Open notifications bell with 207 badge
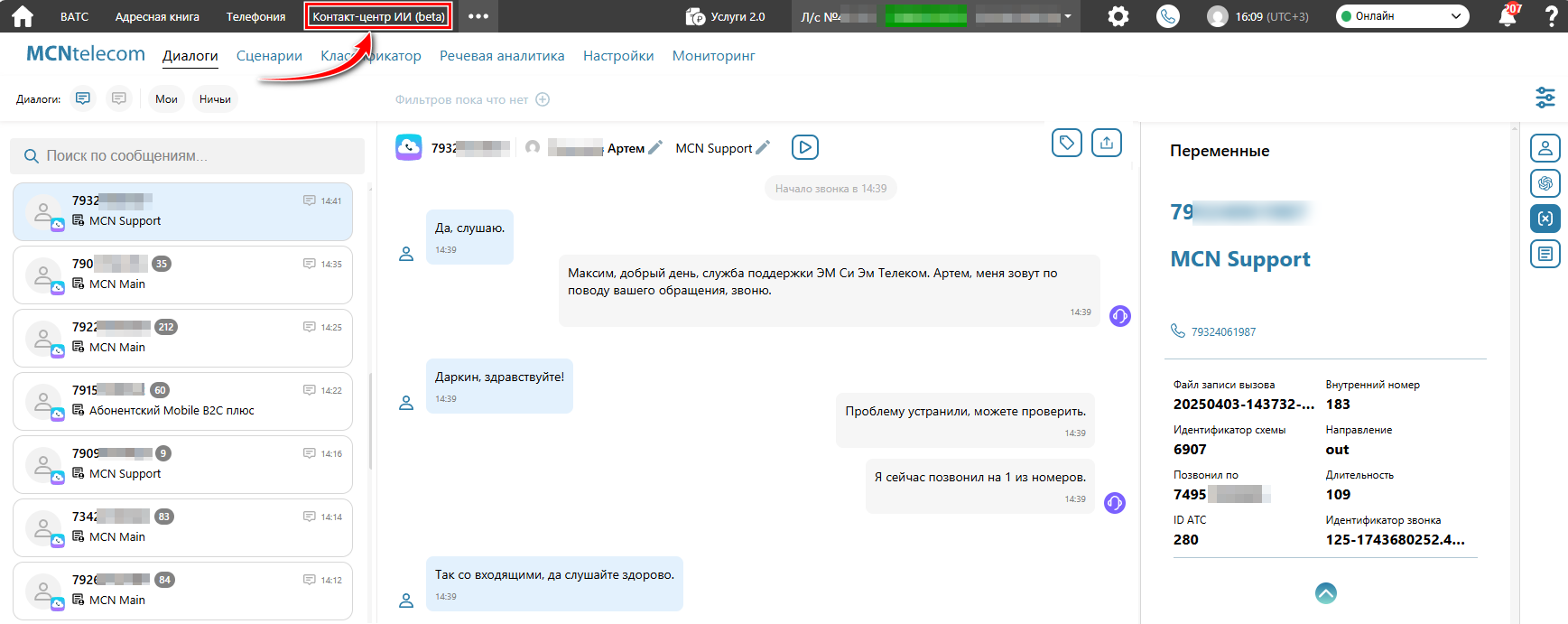1568x624 pixels. [x=1507, y=16]
